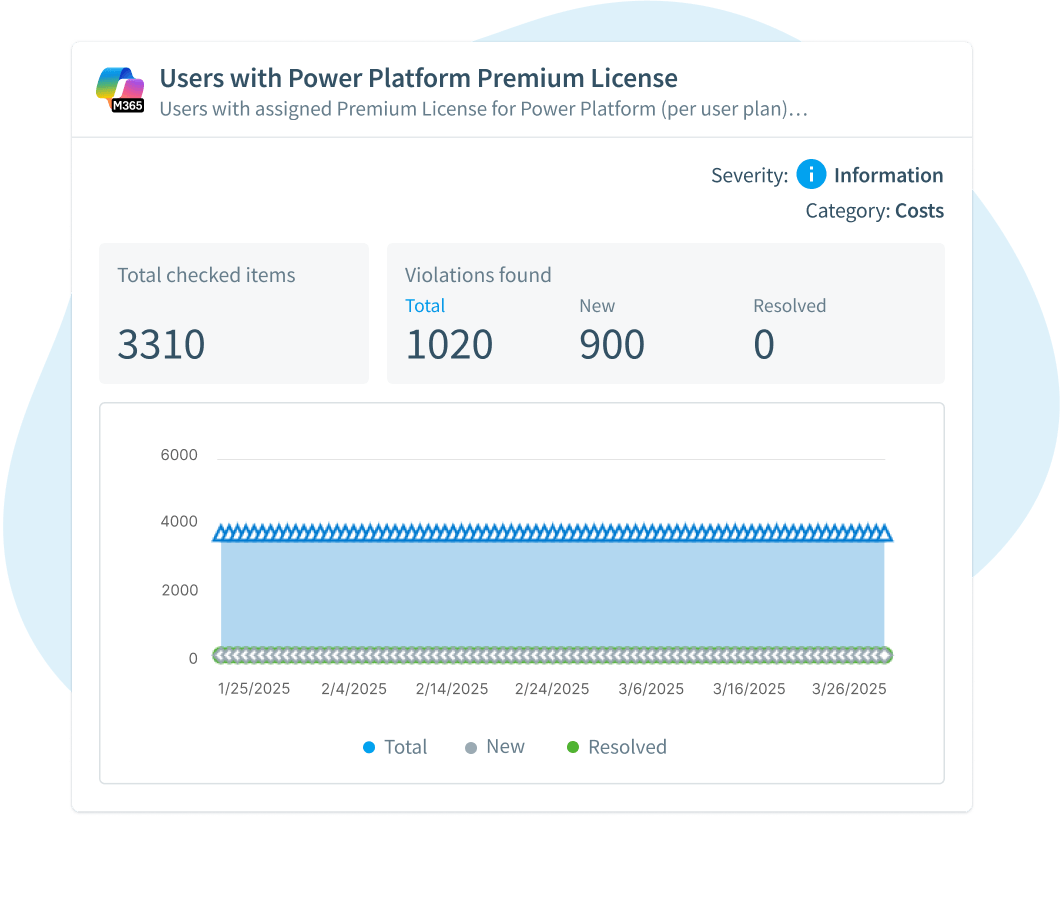Click the 1/25/2025 date on chart axis

(254, 689)
